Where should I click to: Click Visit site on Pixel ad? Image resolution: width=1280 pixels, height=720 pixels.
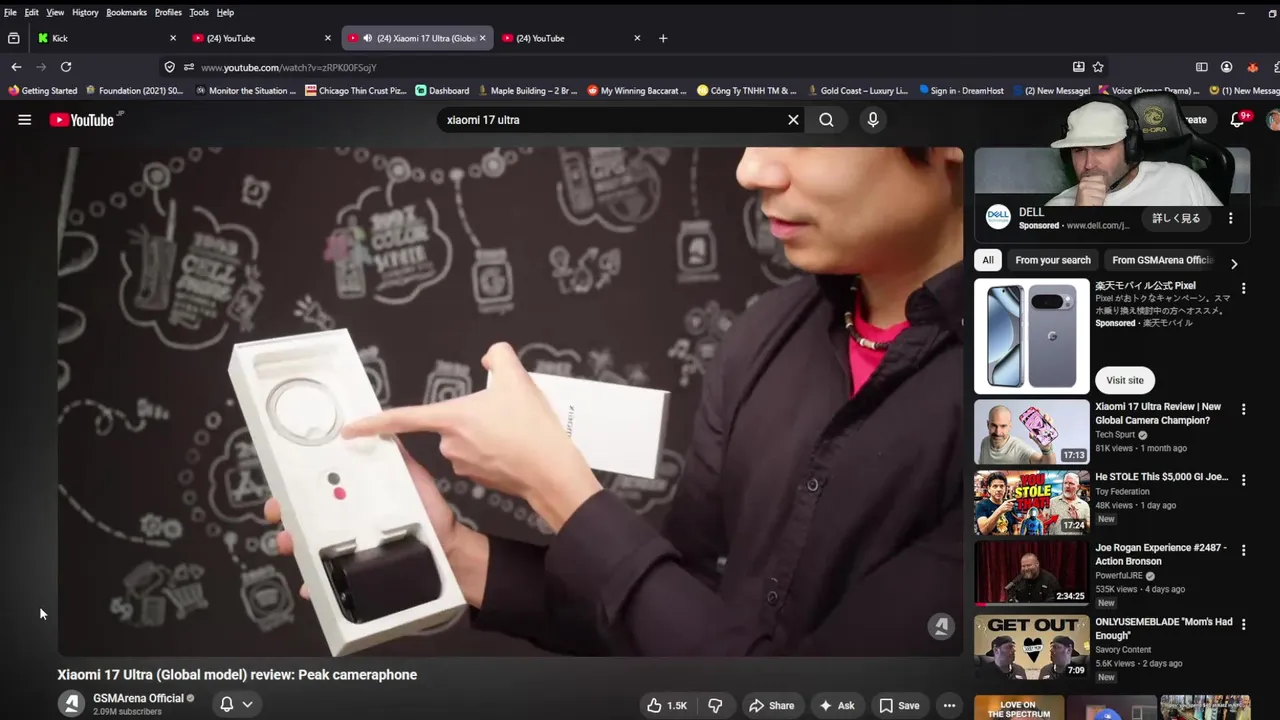1125,380
